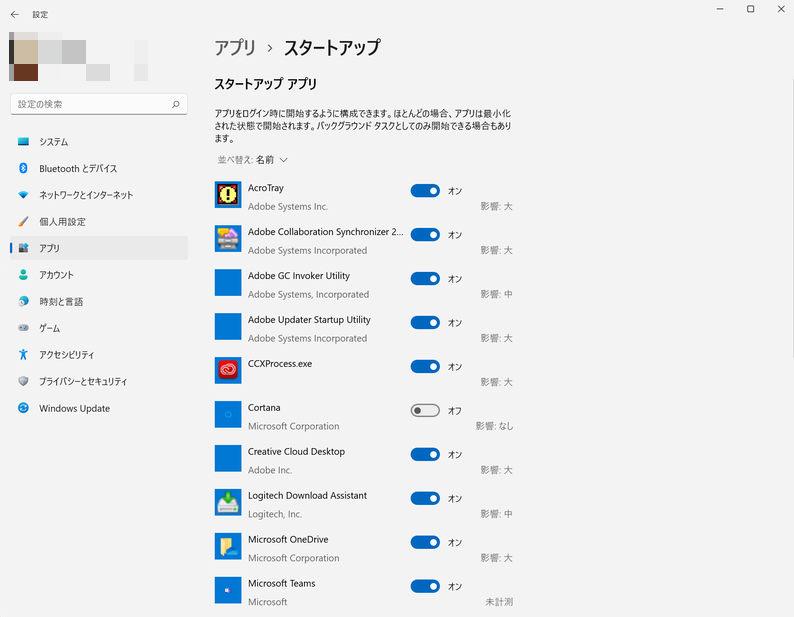The width and height of the screenshot is (794, 617).
Task: Click the アクセシビリティ figure icon
Action: click(x=23, y=355)
